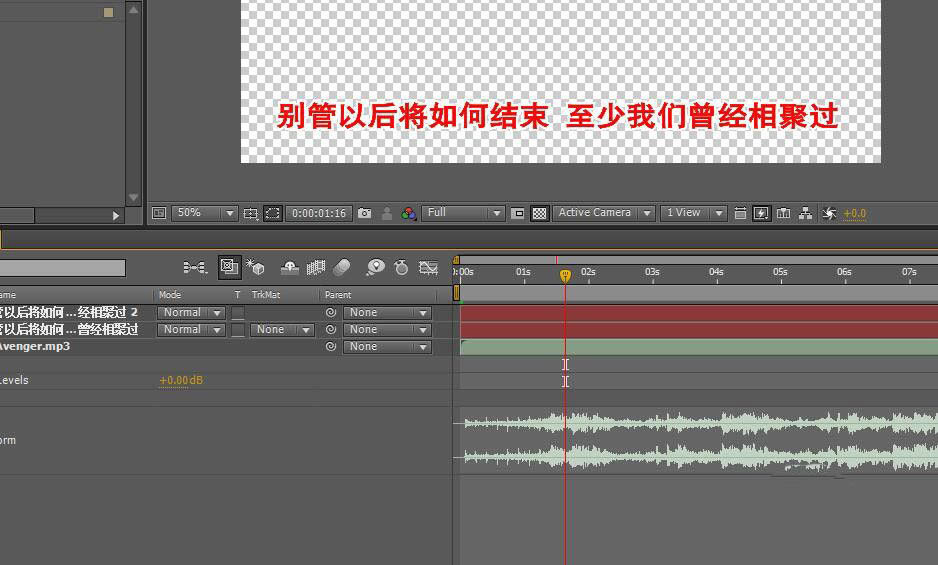Toggle the Live Update button

pyautogui.click(x=229, y=267)
